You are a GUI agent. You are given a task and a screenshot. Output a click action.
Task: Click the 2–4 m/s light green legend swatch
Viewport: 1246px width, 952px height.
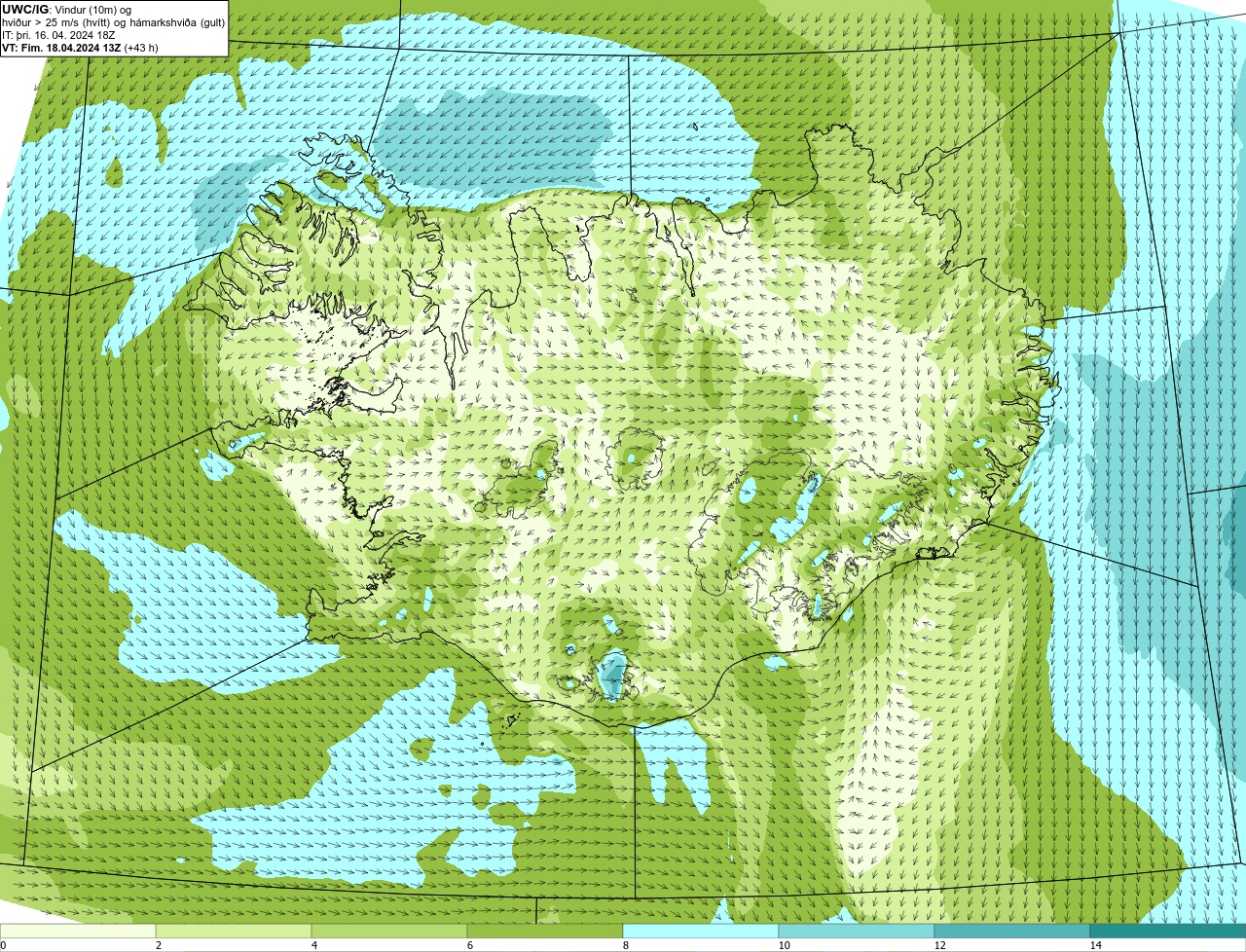[x=234, y=931]
